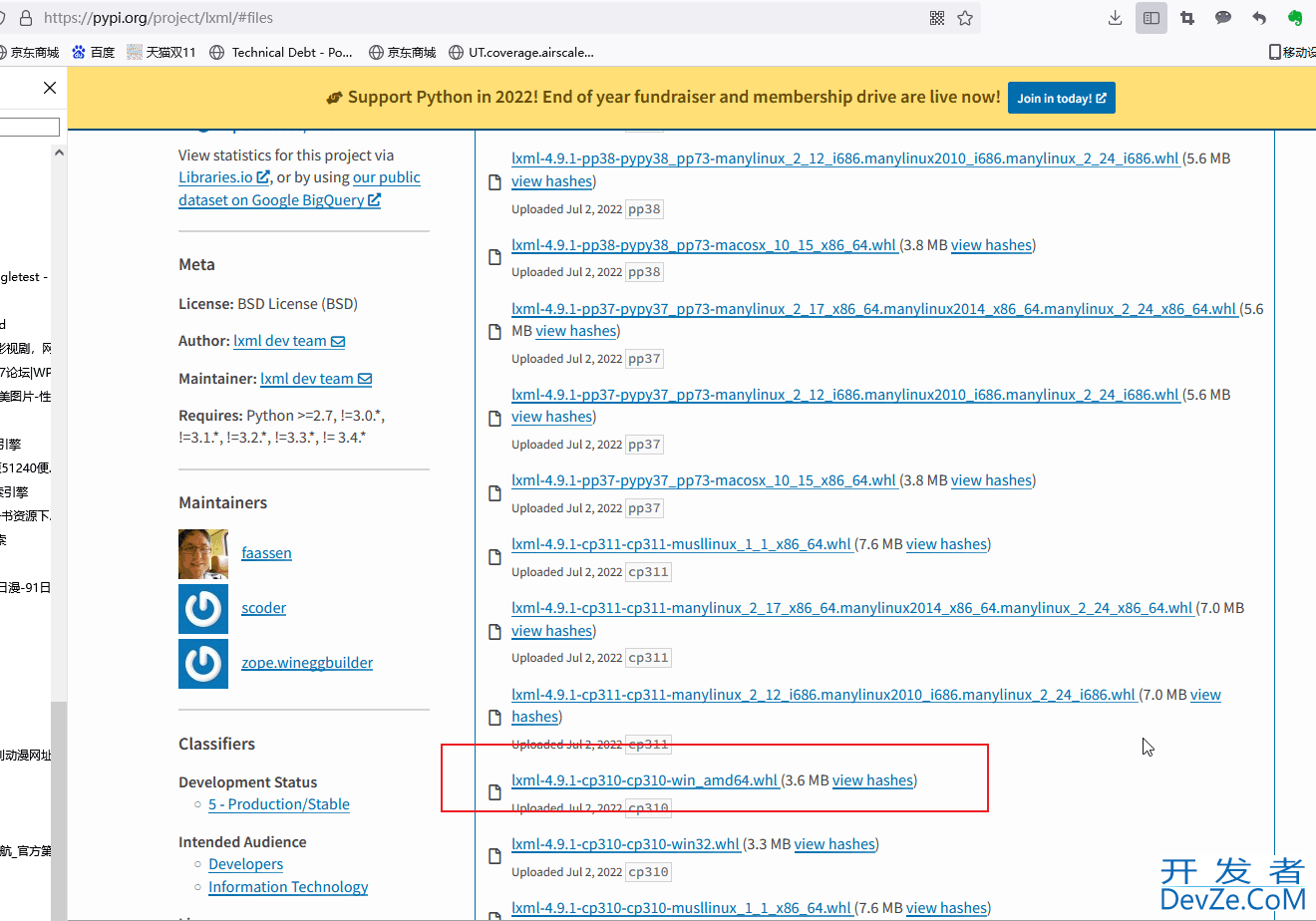Open the chat bubble toolbar icon
The image size is (1316, 921).
[1223, 18]
